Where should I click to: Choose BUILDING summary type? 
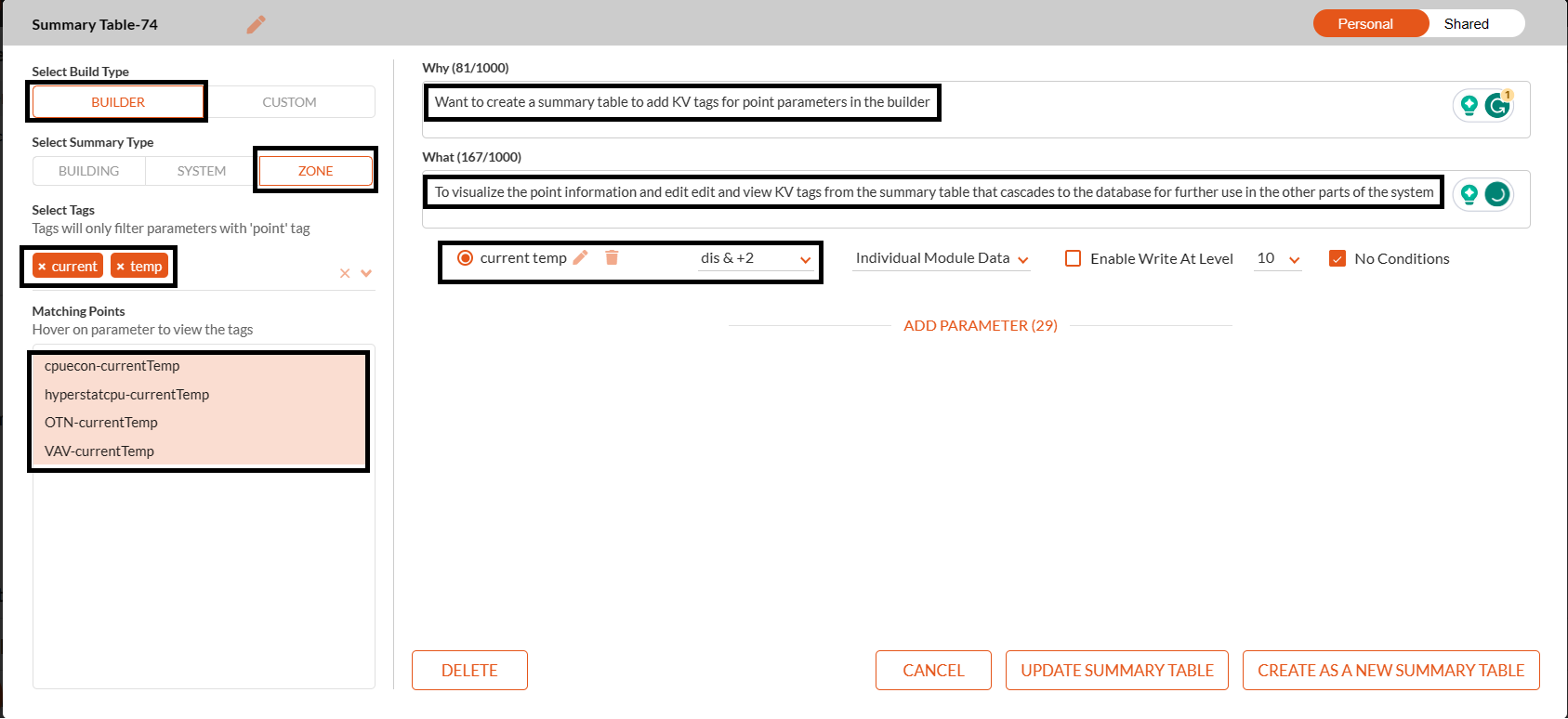(x=89, y=171)
